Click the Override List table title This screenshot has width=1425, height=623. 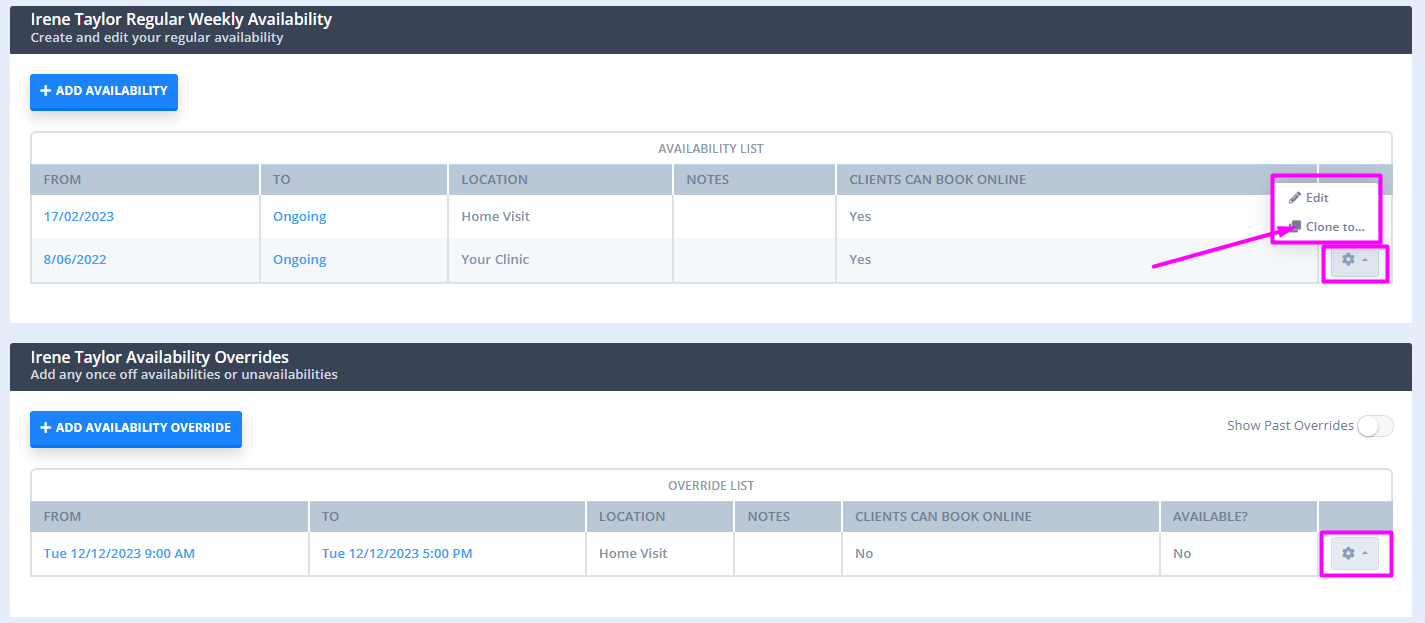tap(711, 485)
